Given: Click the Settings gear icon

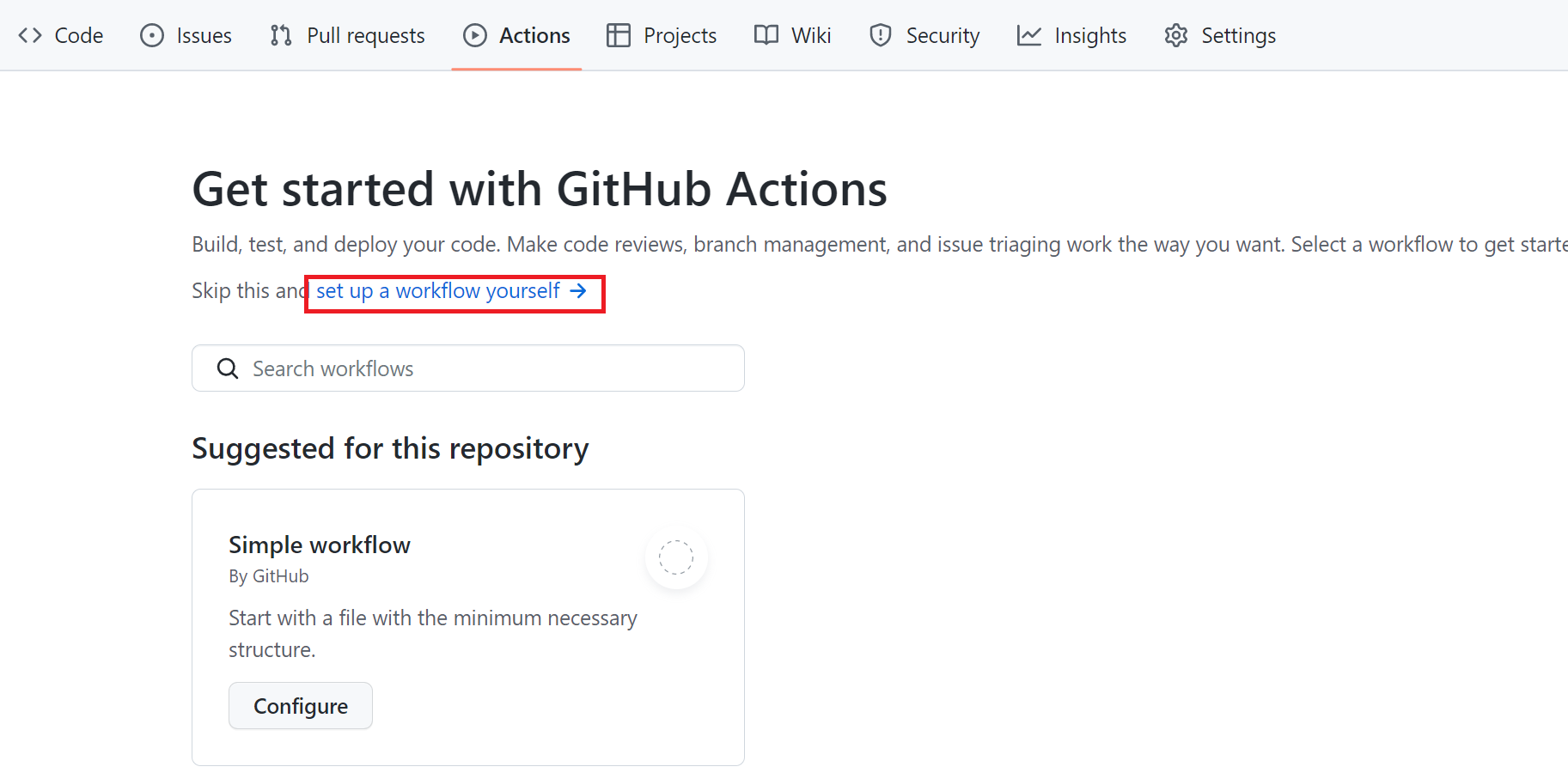Looking at the screenshot, I should 1176,35.
